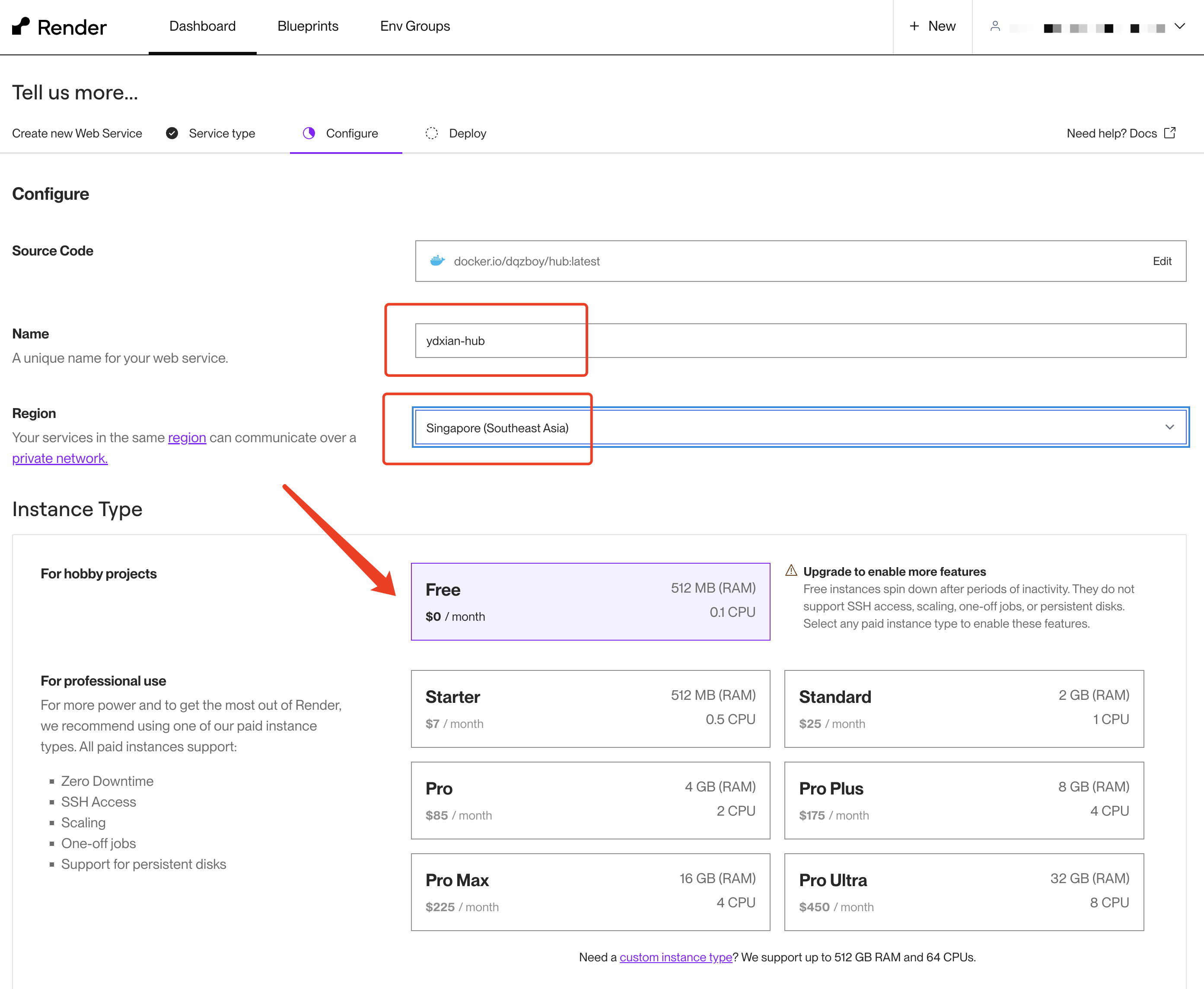Click the Docker whale icon in Source Code
This screenshot has width=1204, height=989.
(x=437, y=261)
